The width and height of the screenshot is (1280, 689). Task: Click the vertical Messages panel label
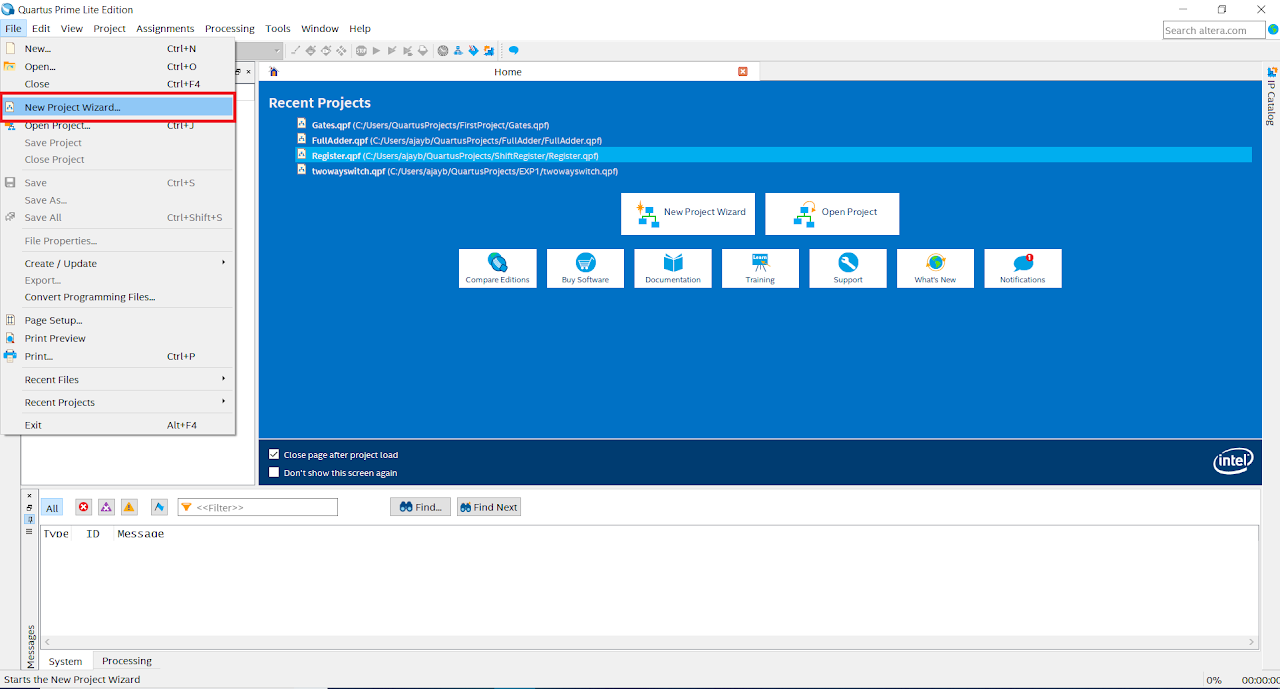pyautogui.click(x=30, y=646)
